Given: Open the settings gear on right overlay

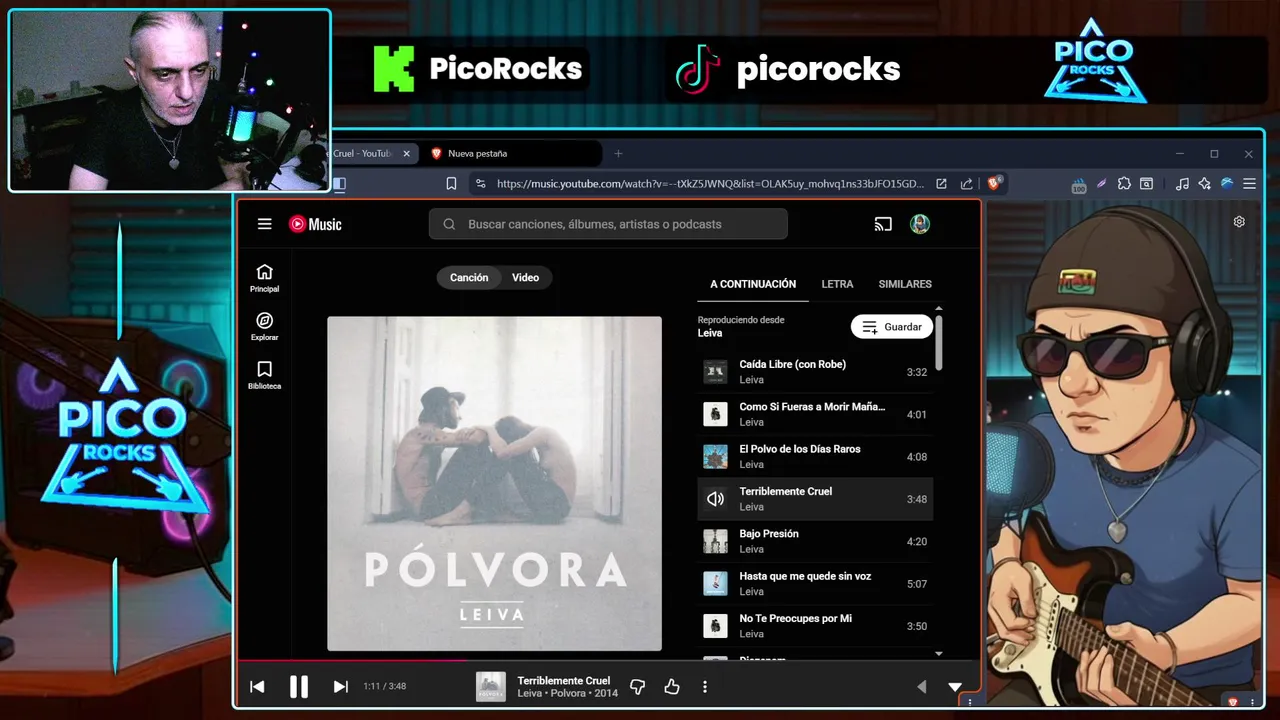Looking at the screenshot, I should [x=1239, y=222].
